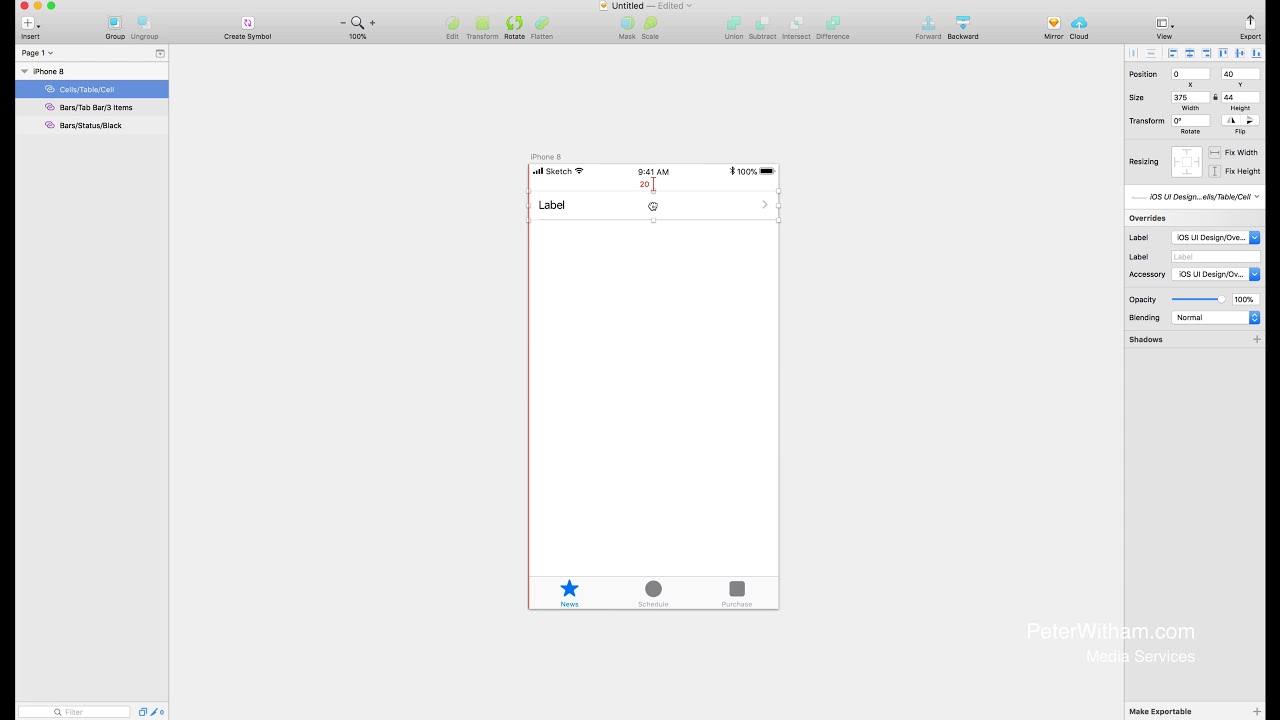
Task: Zoom out with the minus button
Action: (x=343, y=22)
